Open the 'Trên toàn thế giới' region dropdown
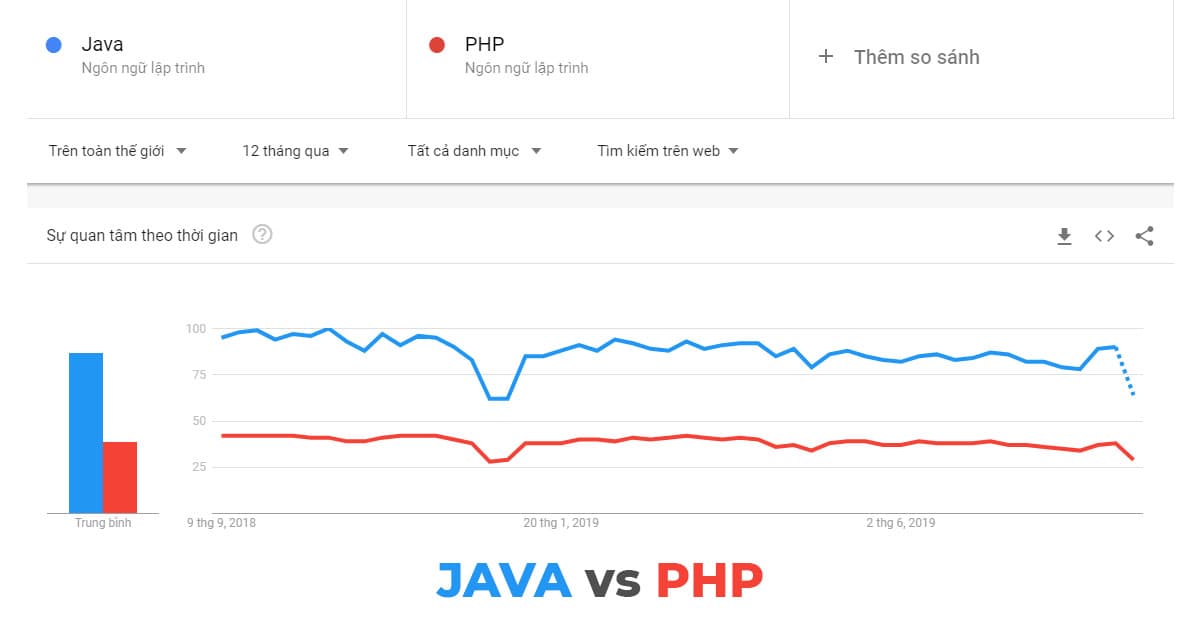This screenshot has height=628, width=1200. [x=117, y=150]
